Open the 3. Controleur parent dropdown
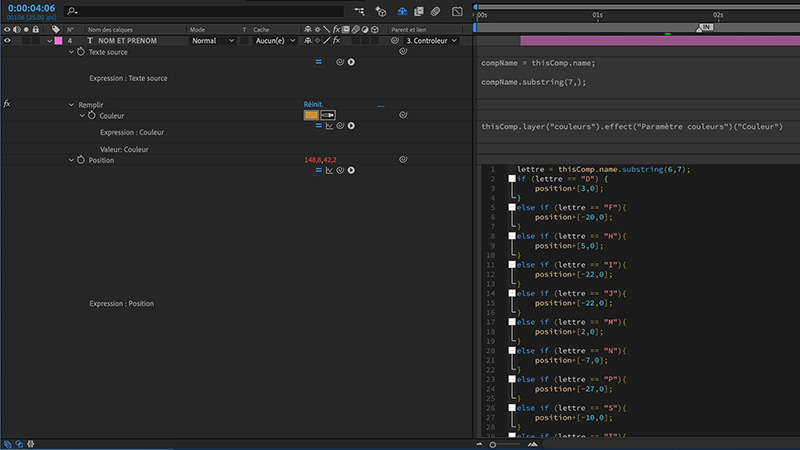800x450 pixels. [x=431, y=41]
